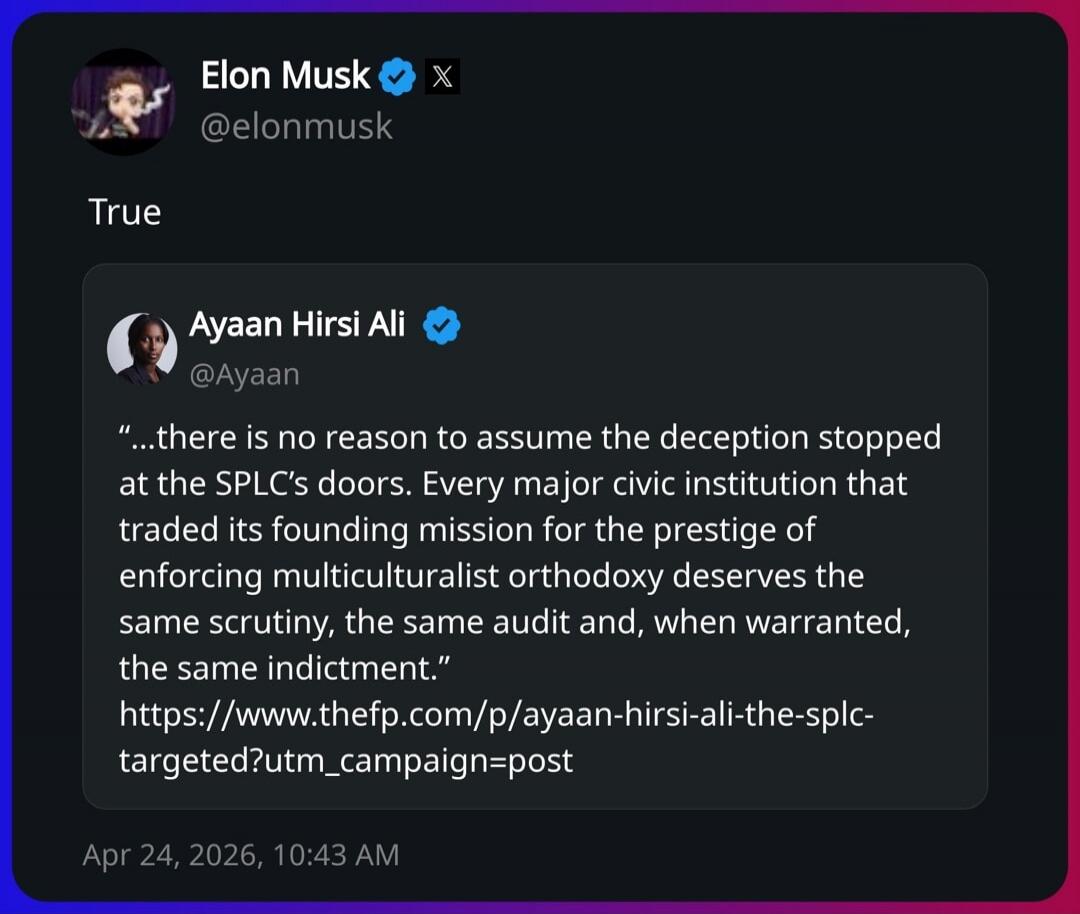Select the word True in the tweet
The image size is (1080, 914).
[x=123, y=211]
